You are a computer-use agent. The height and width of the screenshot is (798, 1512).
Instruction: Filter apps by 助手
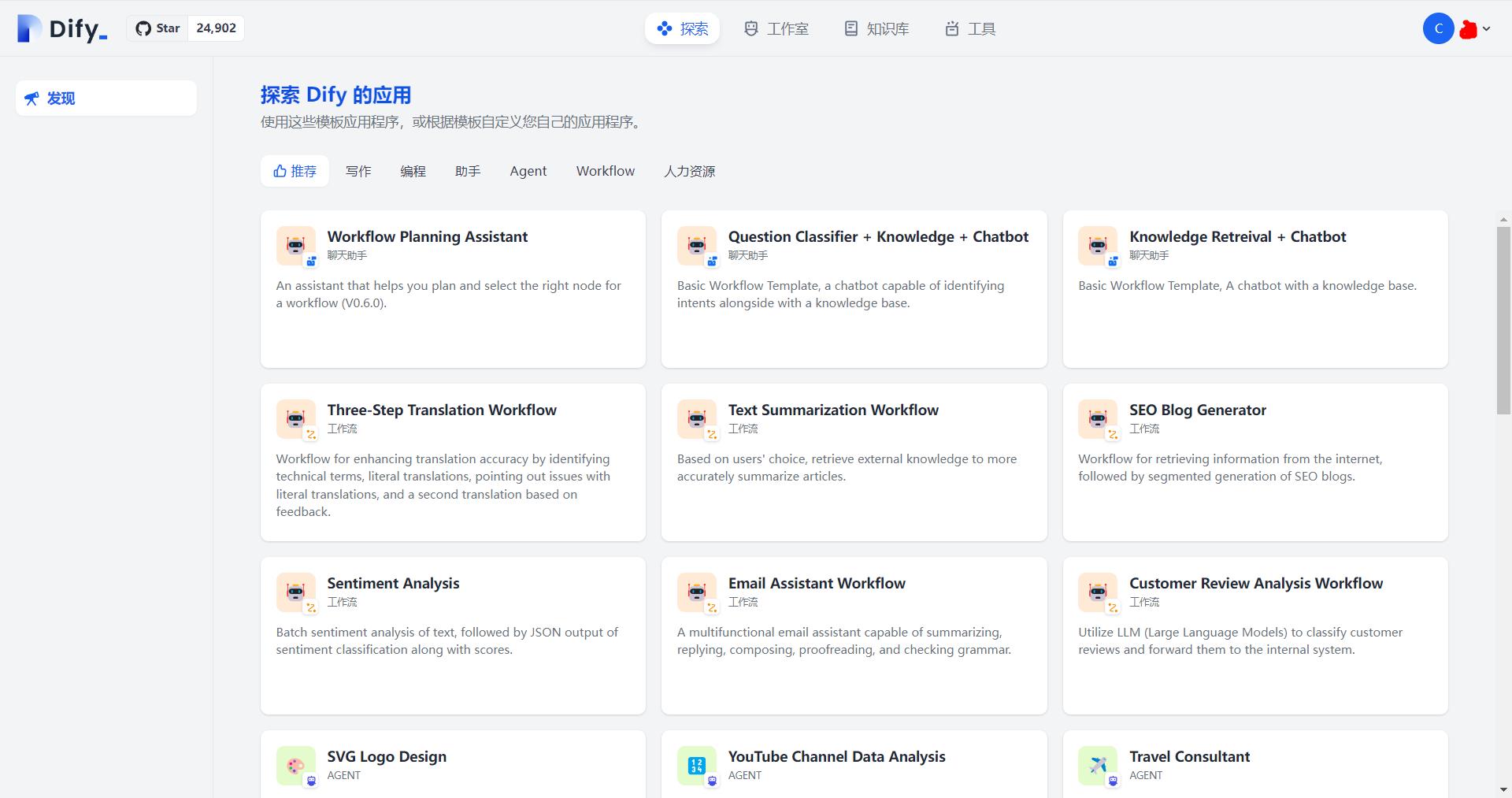[468, 171]
